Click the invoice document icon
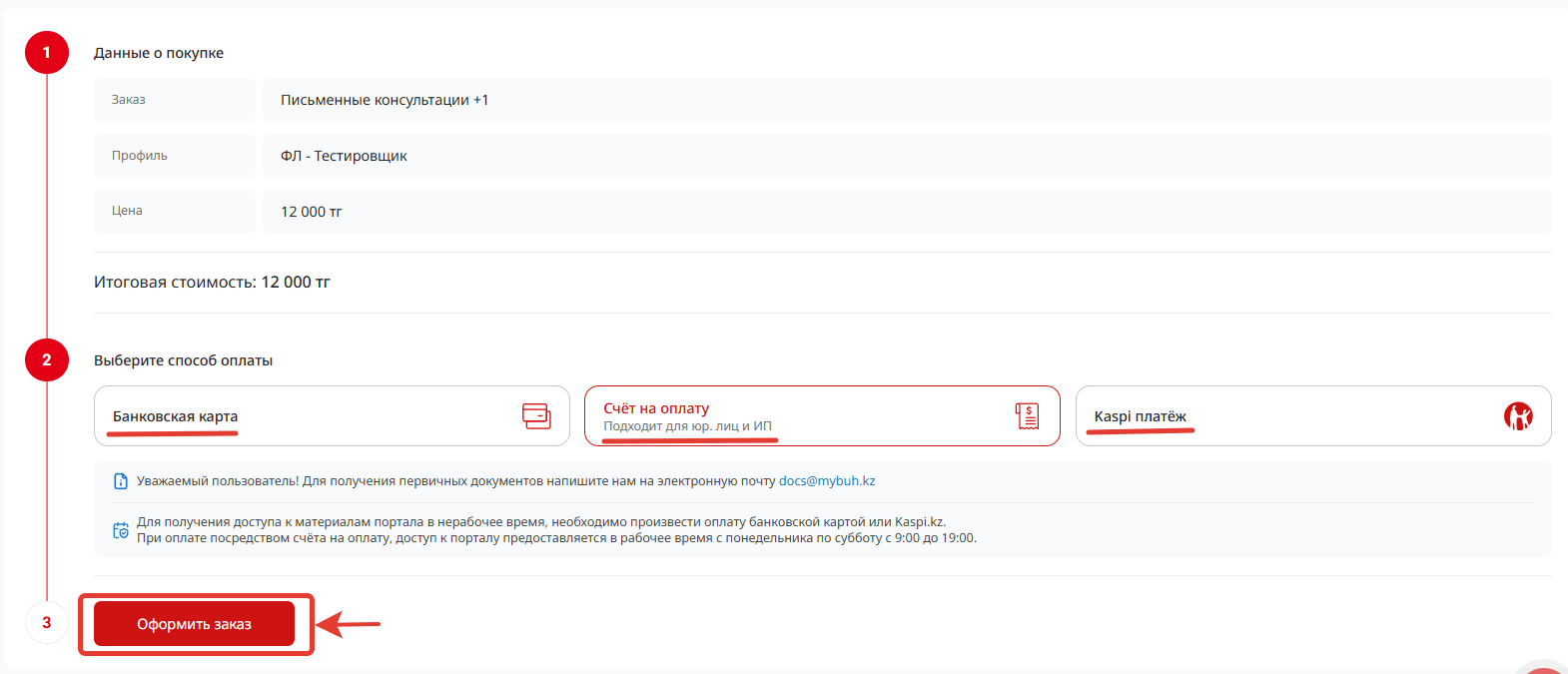Screen dimensions: 1568x674 tap(1027, 416)
